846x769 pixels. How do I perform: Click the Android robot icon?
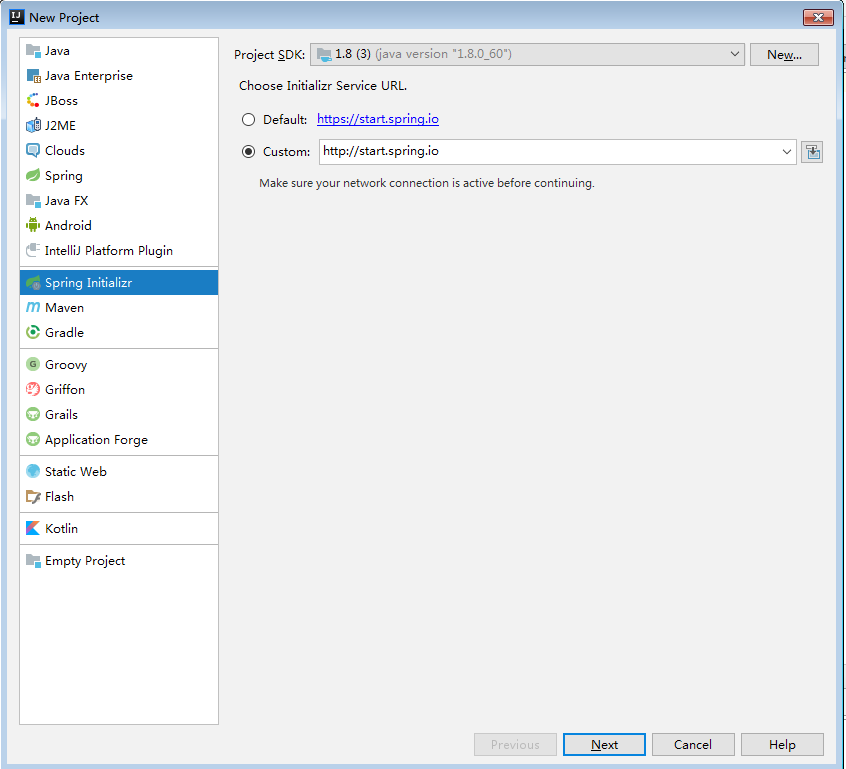coord(33,225)
